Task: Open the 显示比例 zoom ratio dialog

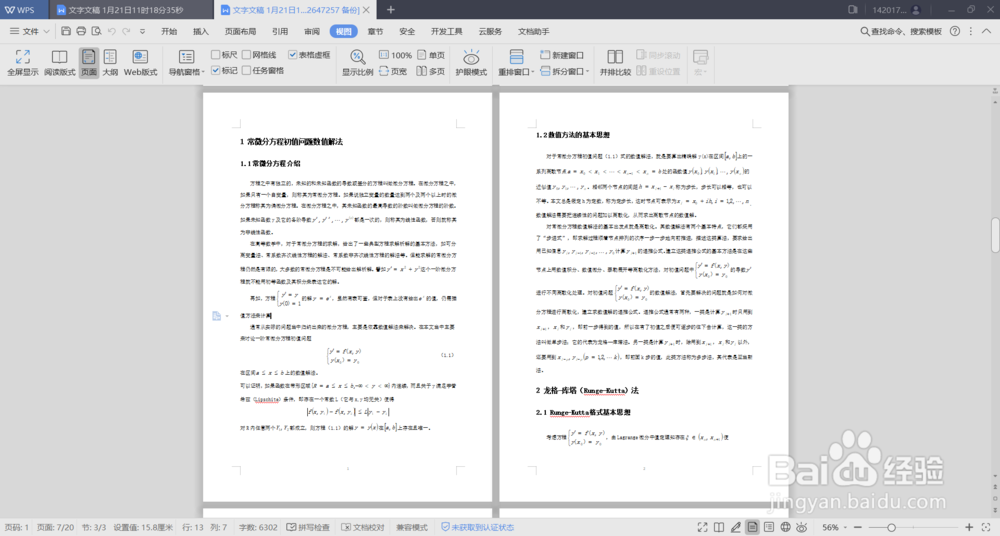Action: [357, 63]
